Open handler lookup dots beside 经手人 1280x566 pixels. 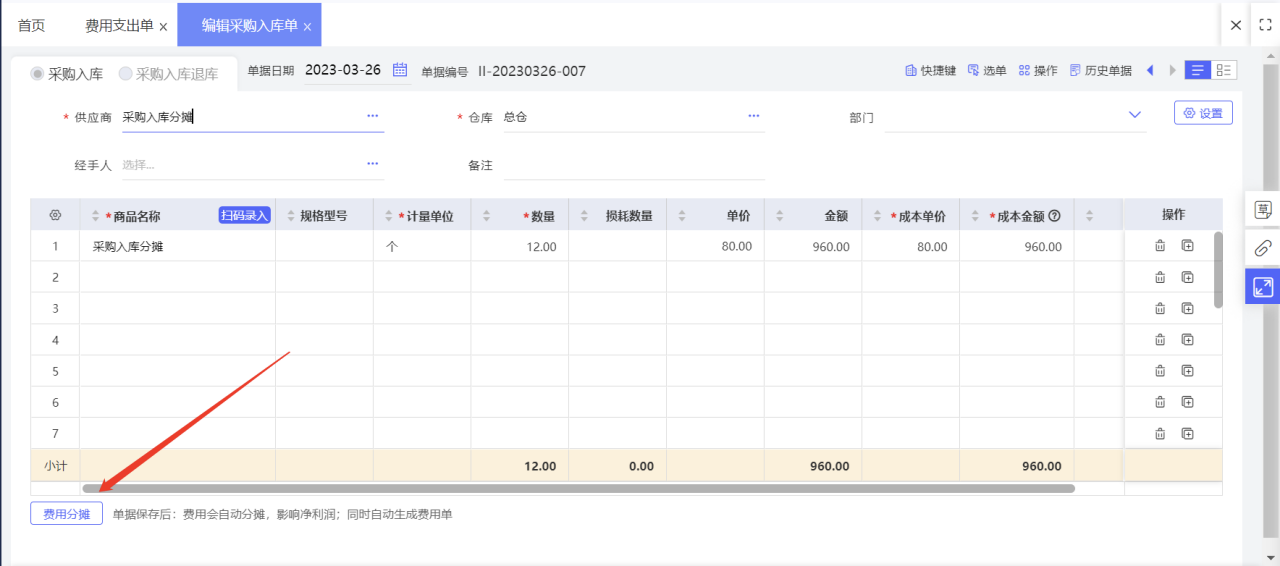(373, 164)
